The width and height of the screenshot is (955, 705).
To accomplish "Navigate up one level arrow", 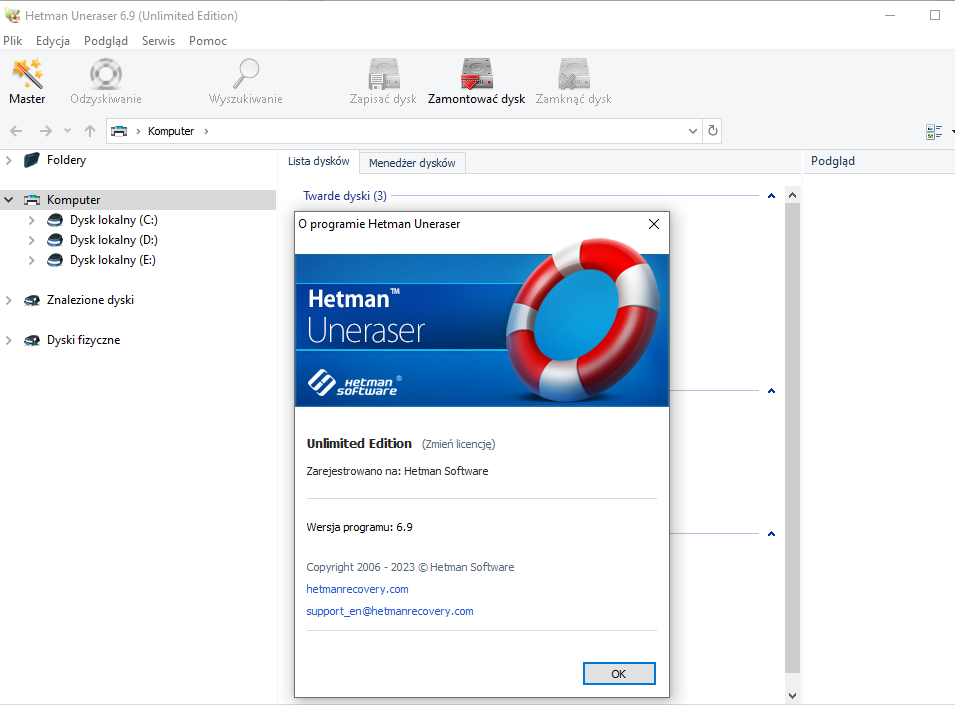I will point(90,131).
